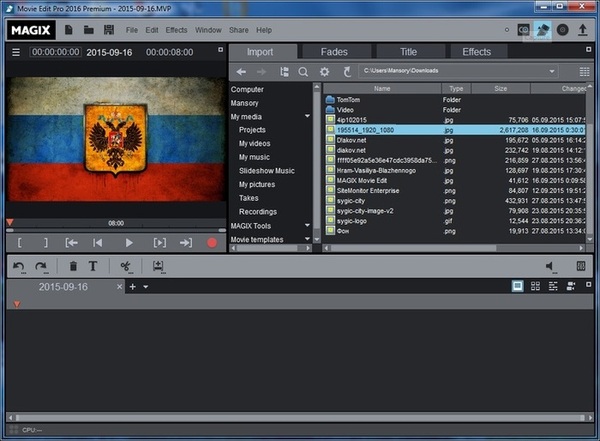This screenshot has width=600, height=441.
Task: Open the folder path dropdown
Action: pyautogui.click(x=552, y=72)
